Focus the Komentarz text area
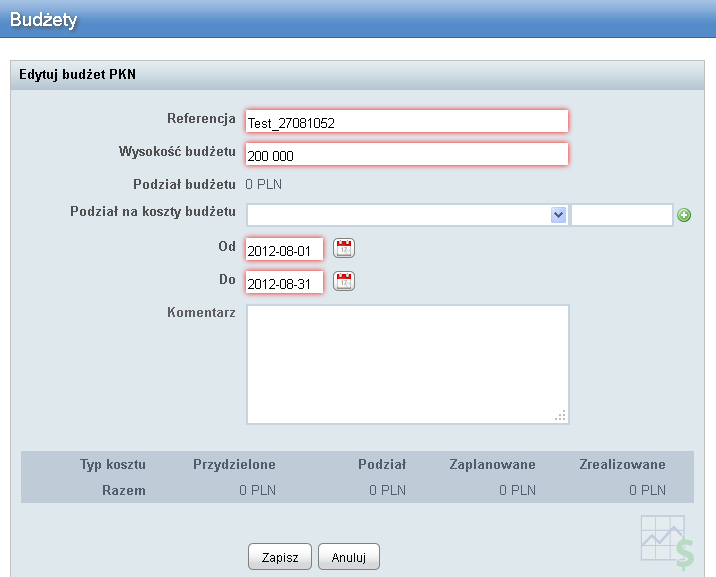Viewport: 716px width, 577px height. 408,364
